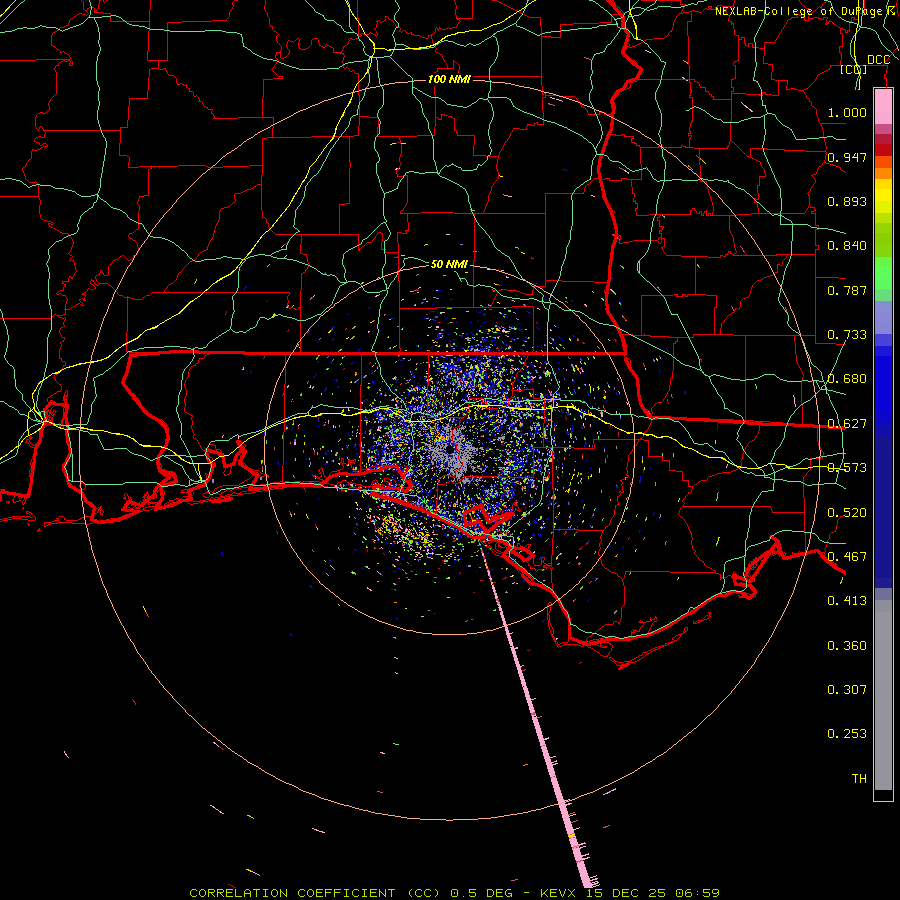
Task: Click the 0.307 legend value
Action: click(847, 690)
